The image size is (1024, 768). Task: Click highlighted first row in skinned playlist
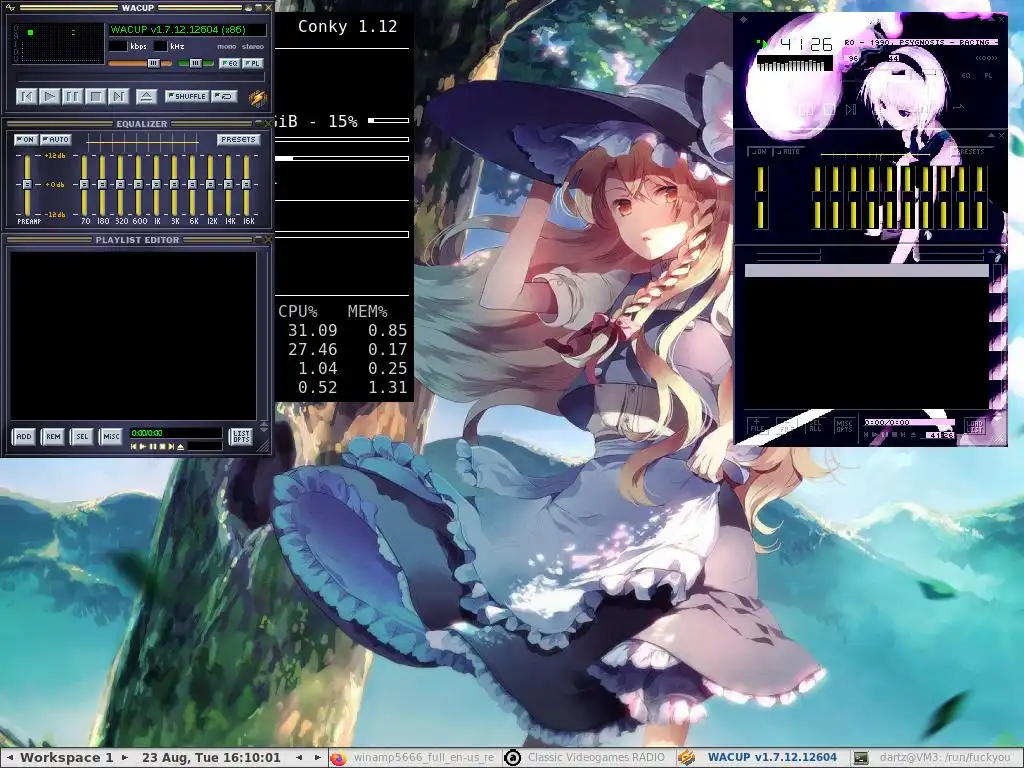[x=867, y=271]
